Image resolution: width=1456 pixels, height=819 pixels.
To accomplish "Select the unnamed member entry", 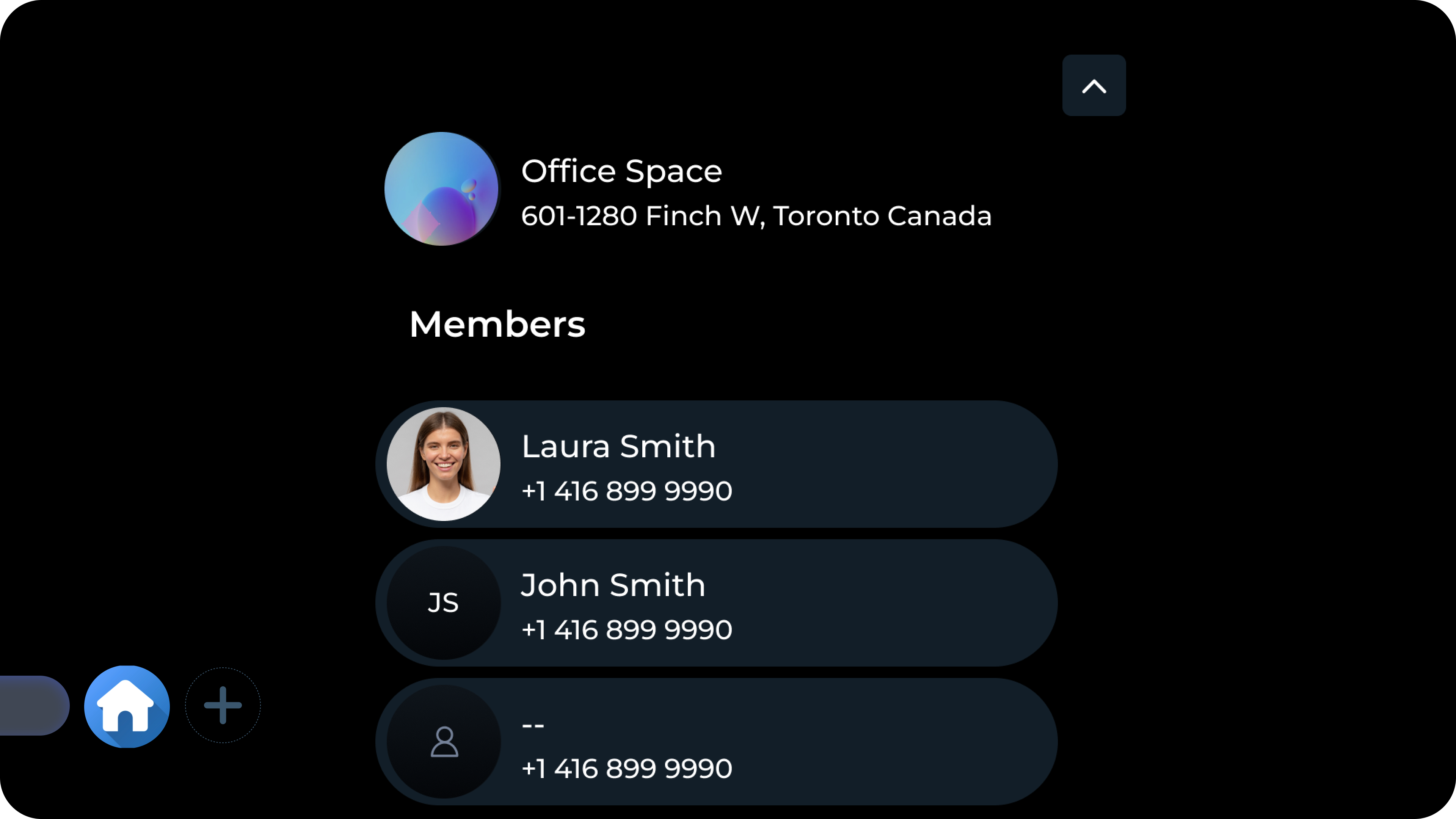I will click(x=716, y=742).
